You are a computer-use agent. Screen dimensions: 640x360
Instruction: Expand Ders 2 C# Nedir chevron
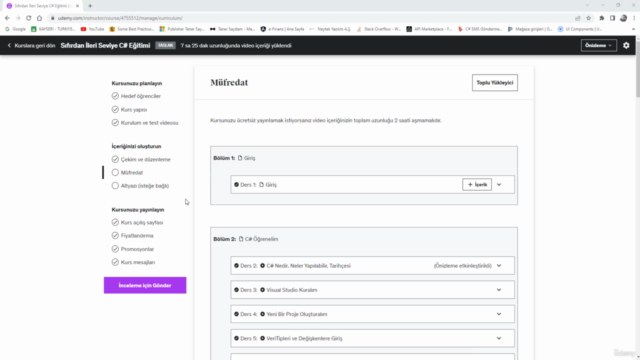point(499,266)
